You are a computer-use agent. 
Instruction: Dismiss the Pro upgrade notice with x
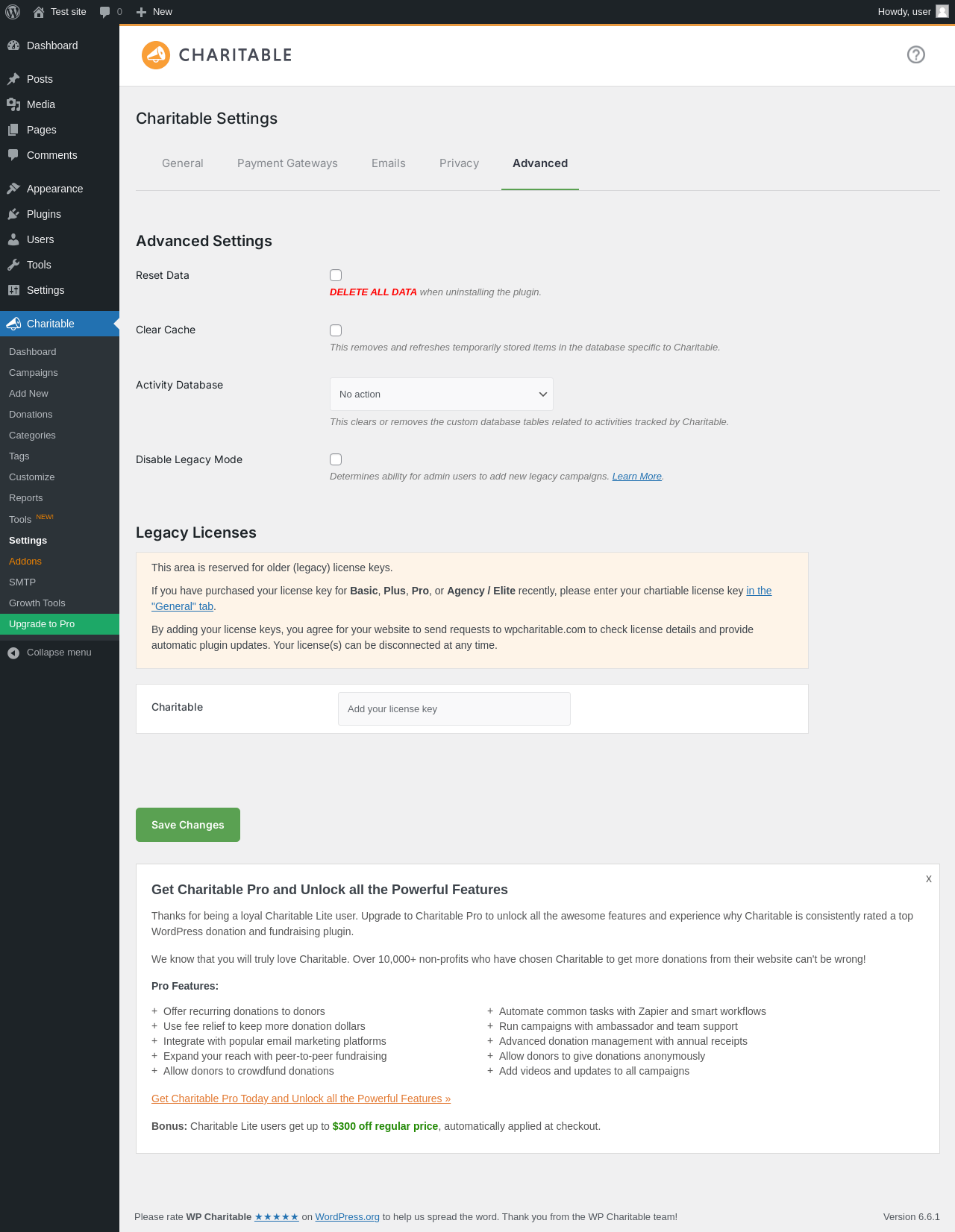(929, 879)
